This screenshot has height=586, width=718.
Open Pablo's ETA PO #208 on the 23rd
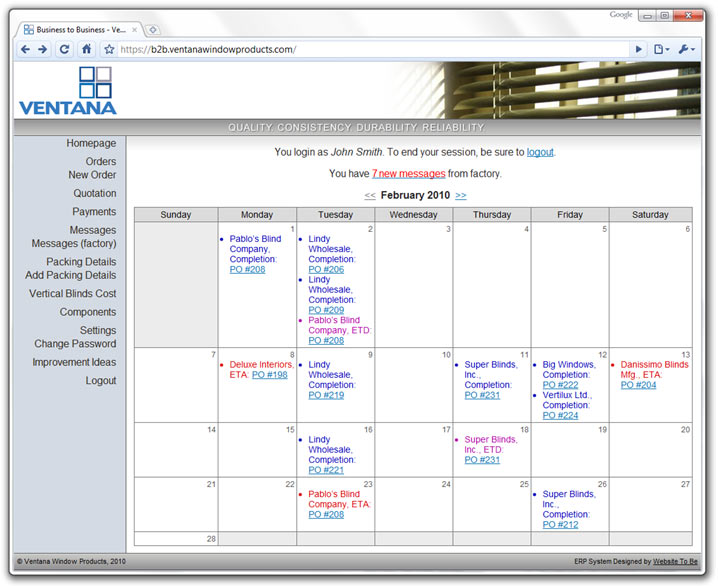click(326, 515)
